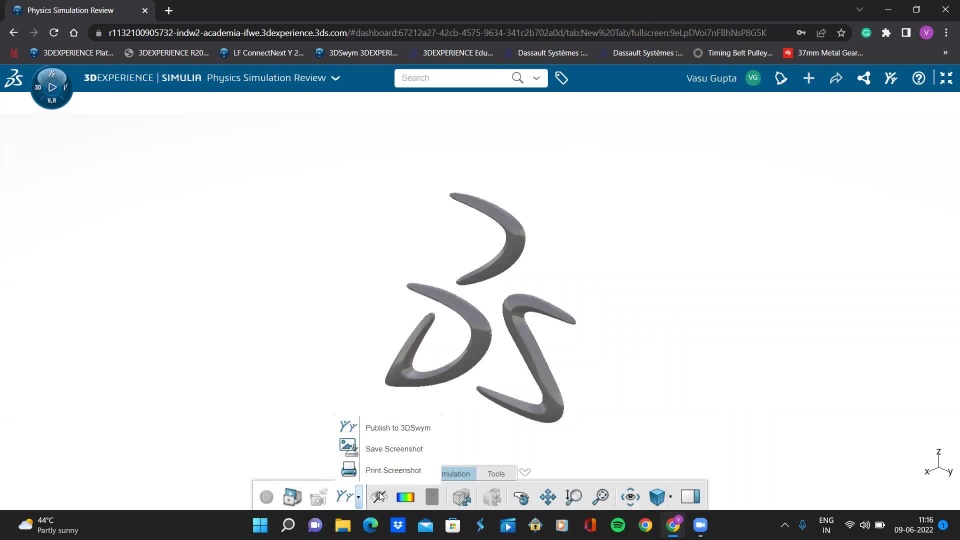Expand search options chevron
The image size is (960, 540).
pyautogui.click(x=536, y=78)
